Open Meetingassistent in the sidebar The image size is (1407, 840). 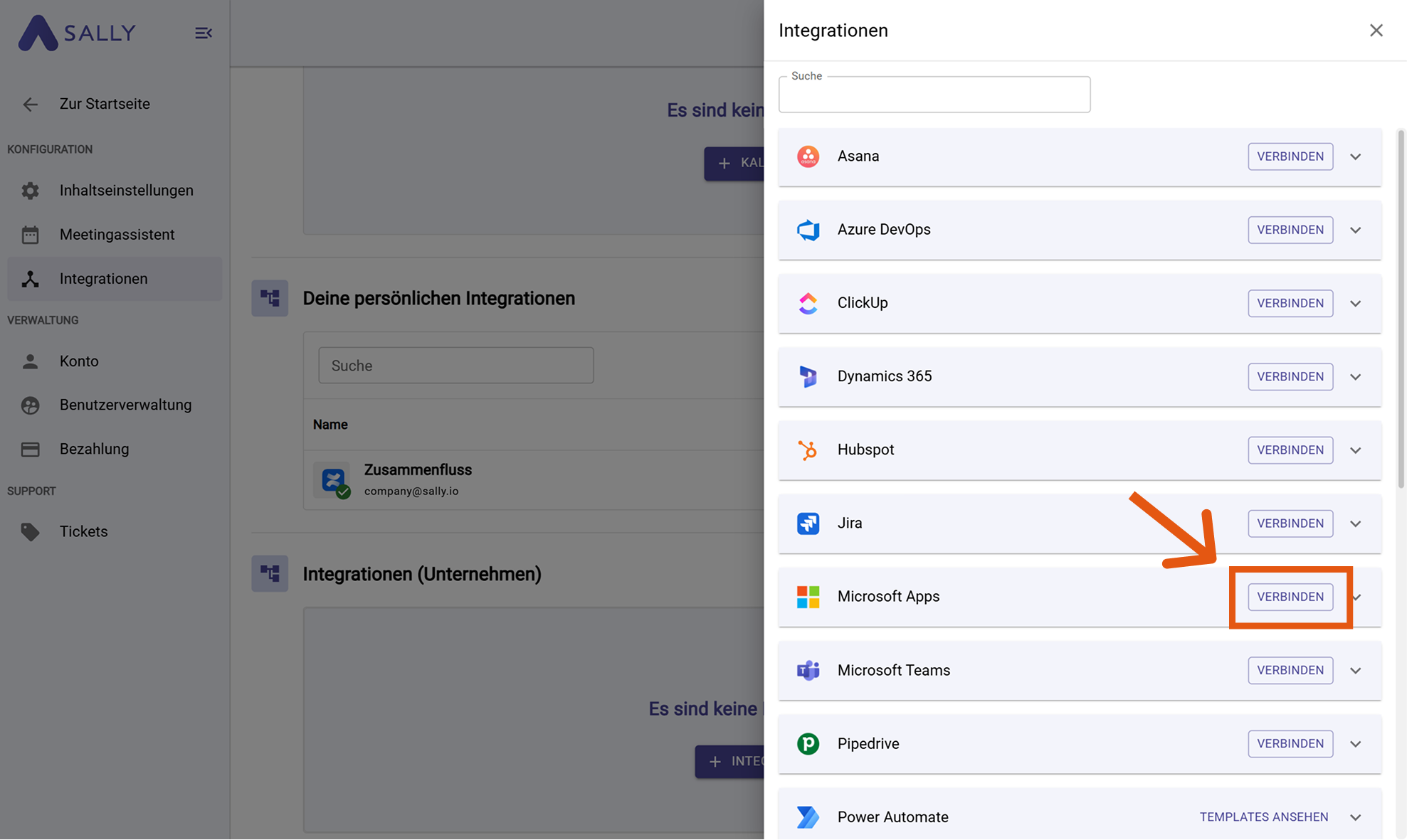[x=117, y=235]
